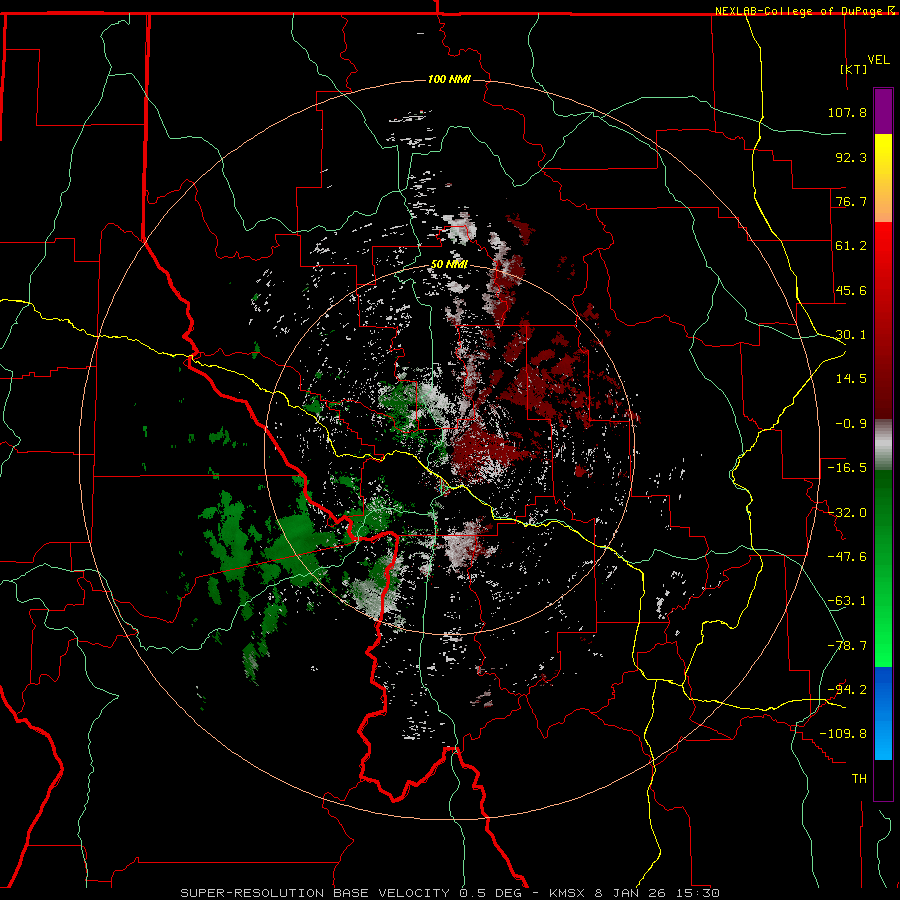
Task: Pick the green segment of velocity color bar
Action: pyautogui.click(x=883, y=568)
